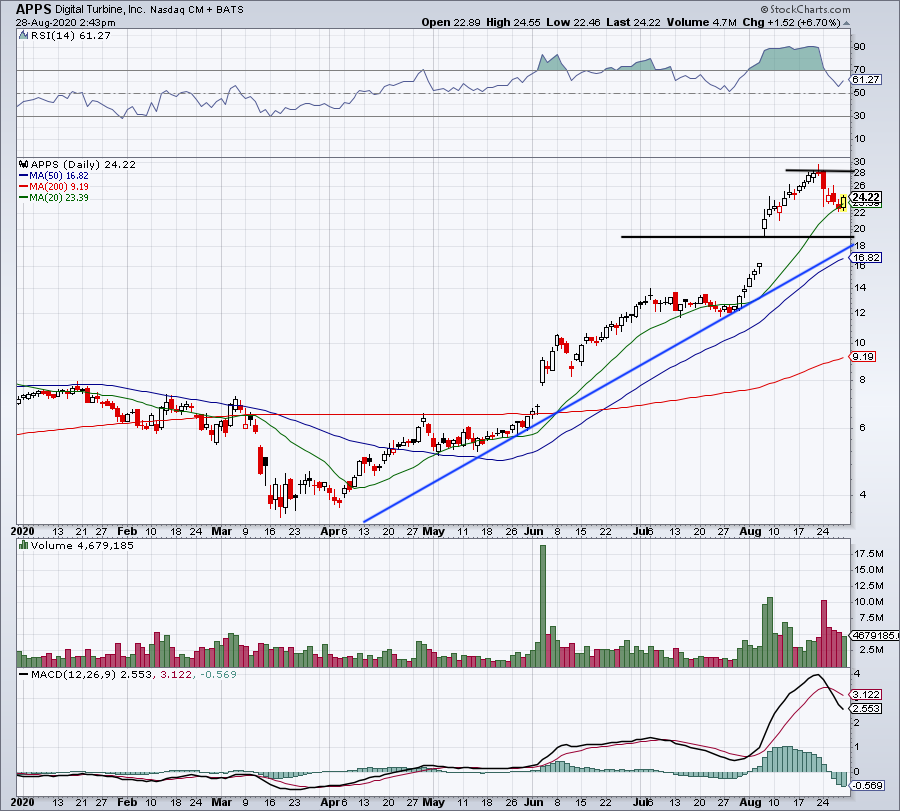Click the Volume 4.7M header value

point(701,22)
